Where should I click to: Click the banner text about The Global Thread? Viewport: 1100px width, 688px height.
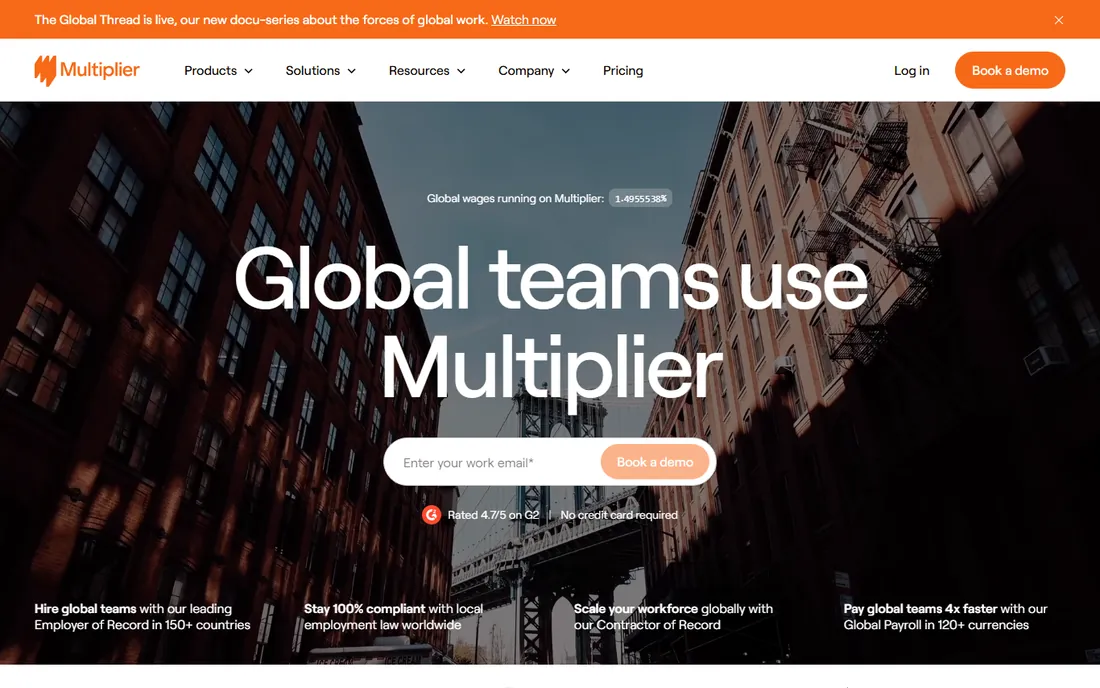pyautogui.click(x=261, y=20)
